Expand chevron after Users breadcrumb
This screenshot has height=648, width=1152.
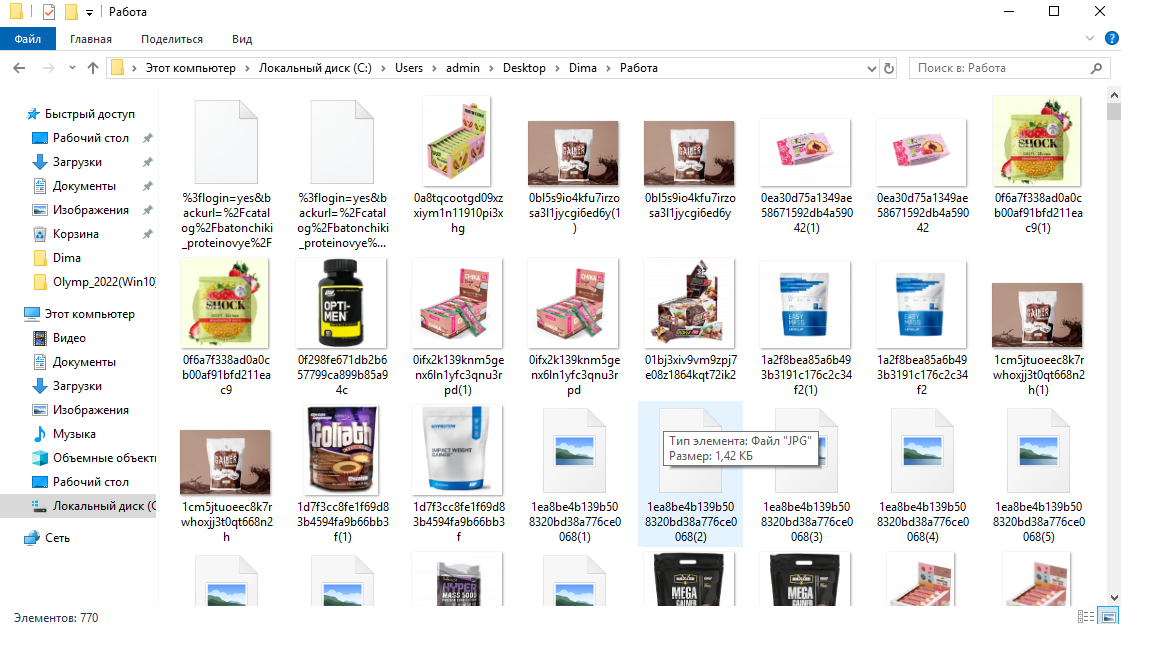(x=434, y=68)
